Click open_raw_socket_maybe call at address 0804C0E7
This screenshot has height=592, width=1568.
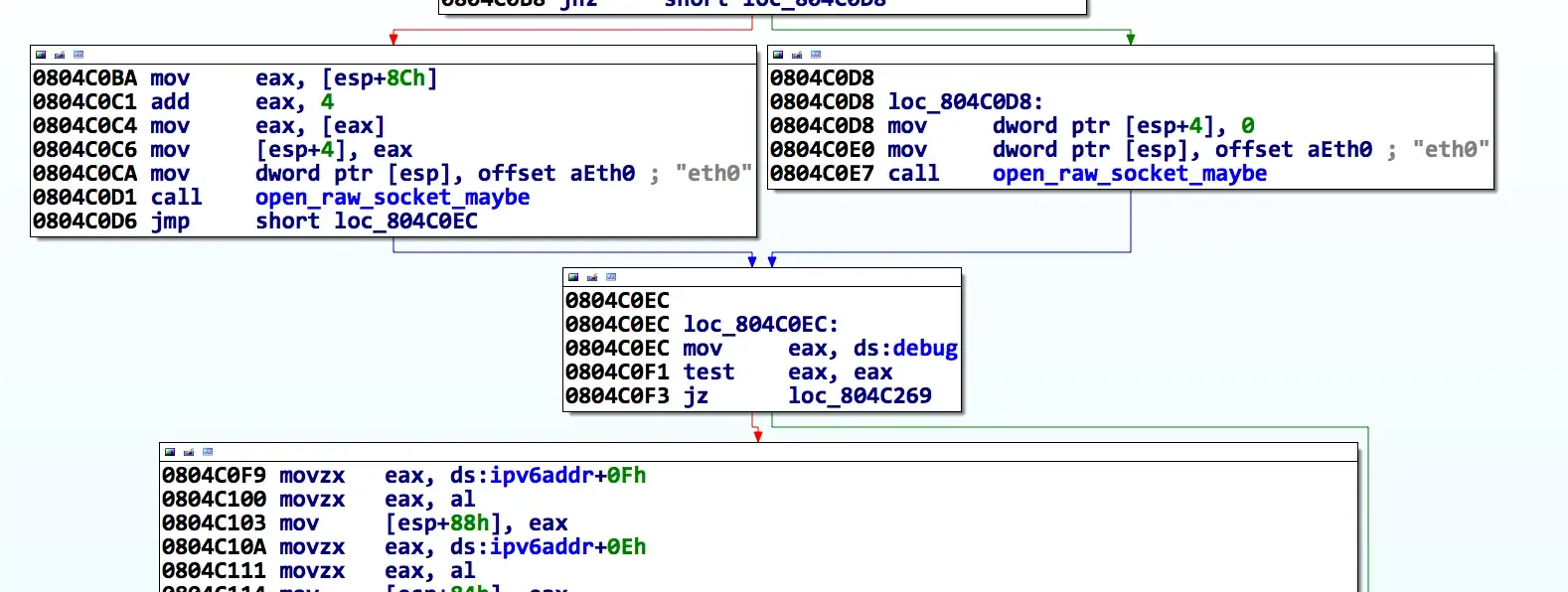click(1129, 174)
